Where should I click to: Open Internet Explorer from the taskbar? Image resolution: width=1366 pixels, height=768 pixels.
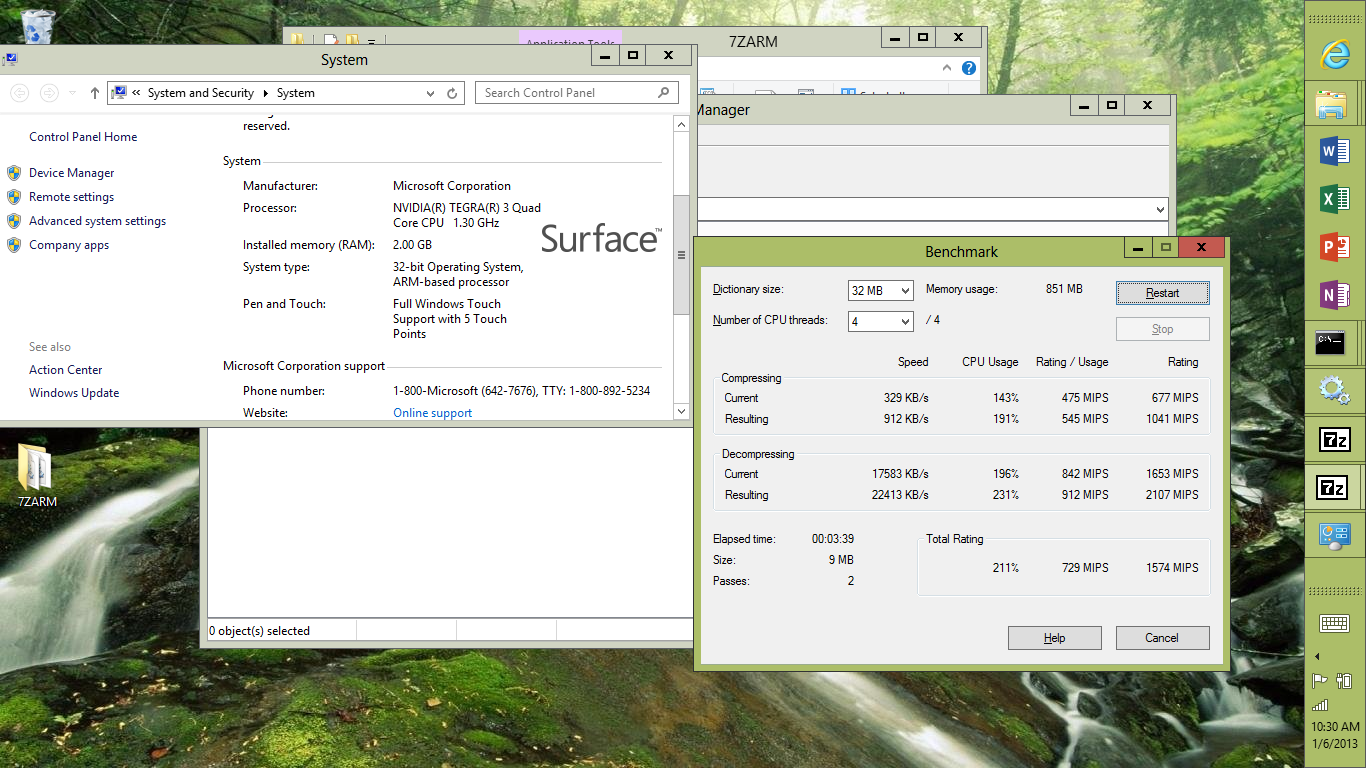coord(1334,55)
